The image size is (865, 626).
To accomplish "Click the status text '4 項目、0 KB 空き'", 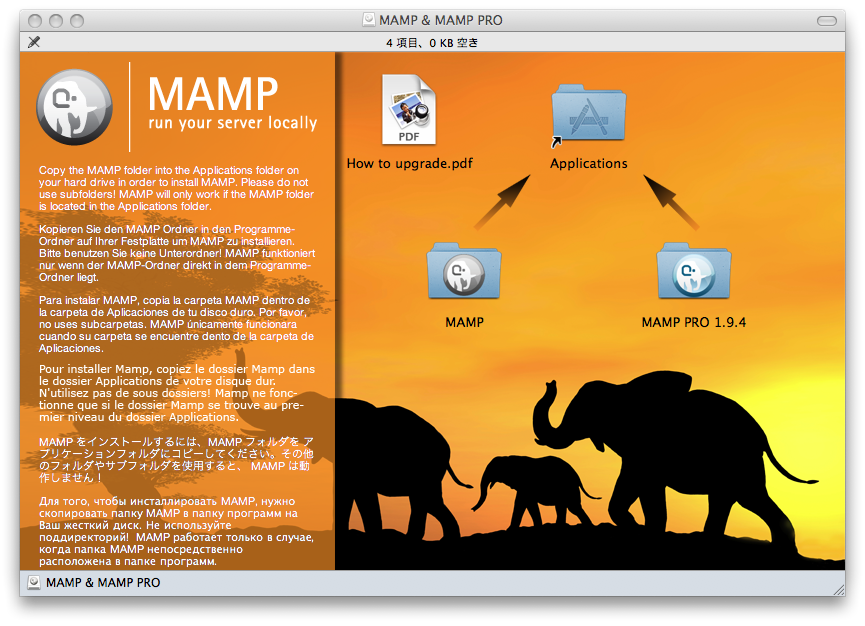I will [432, 42].
